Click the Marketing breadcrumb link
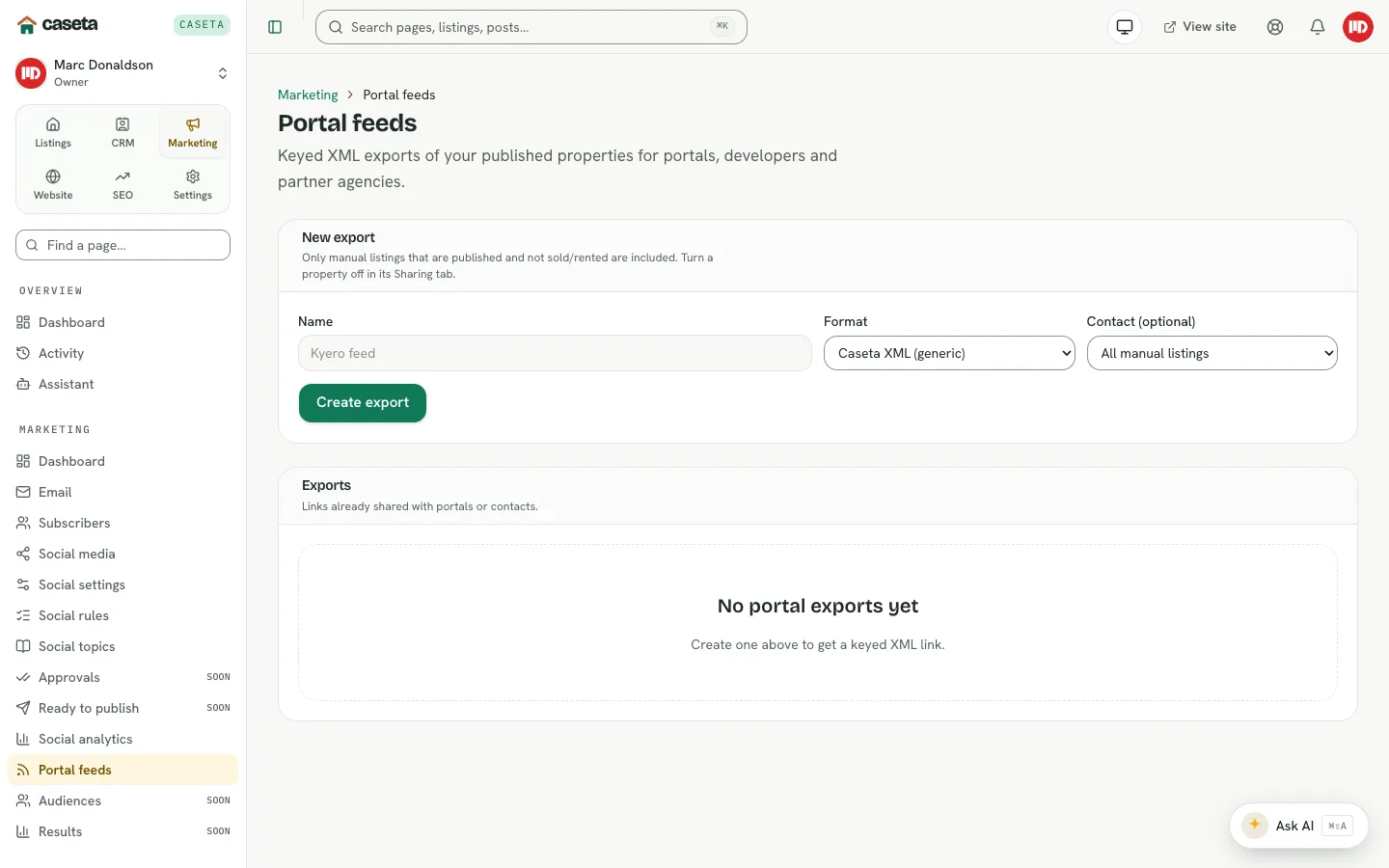 [x=308, y=95]
